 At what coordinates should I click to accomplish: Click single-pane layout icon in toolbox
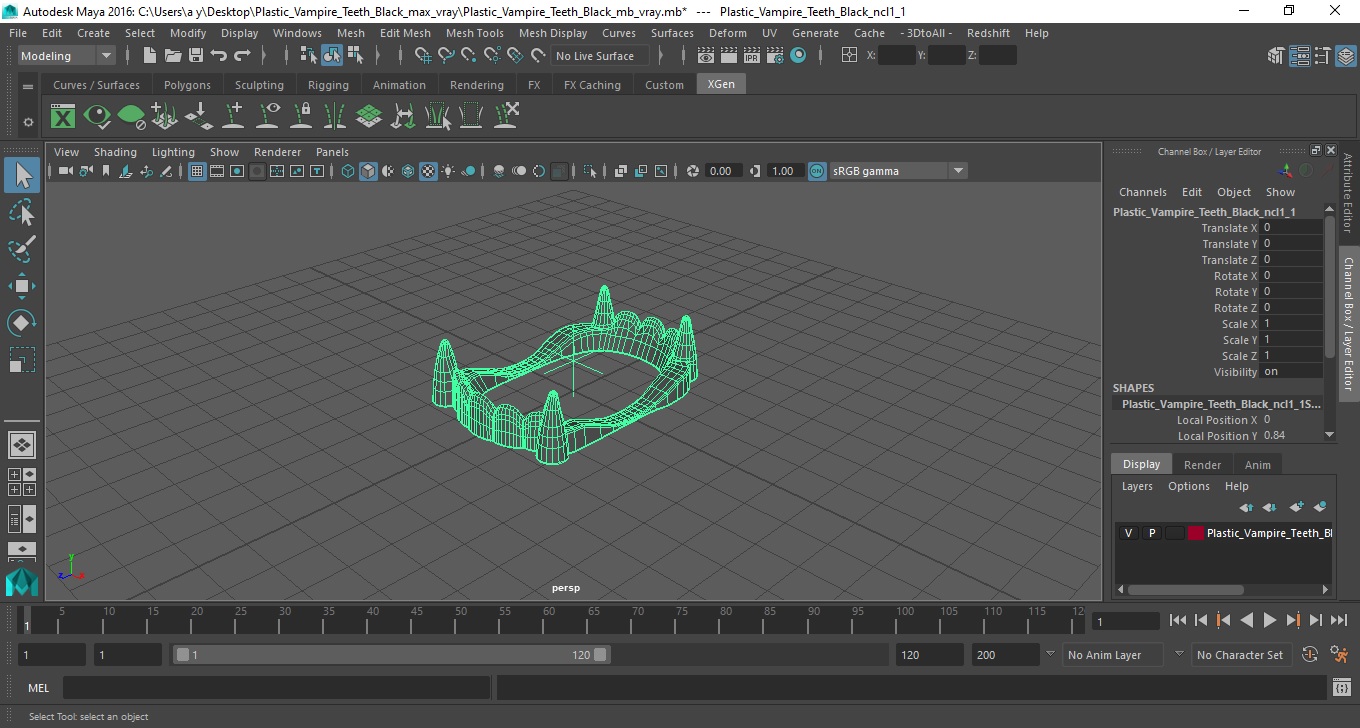22,445
